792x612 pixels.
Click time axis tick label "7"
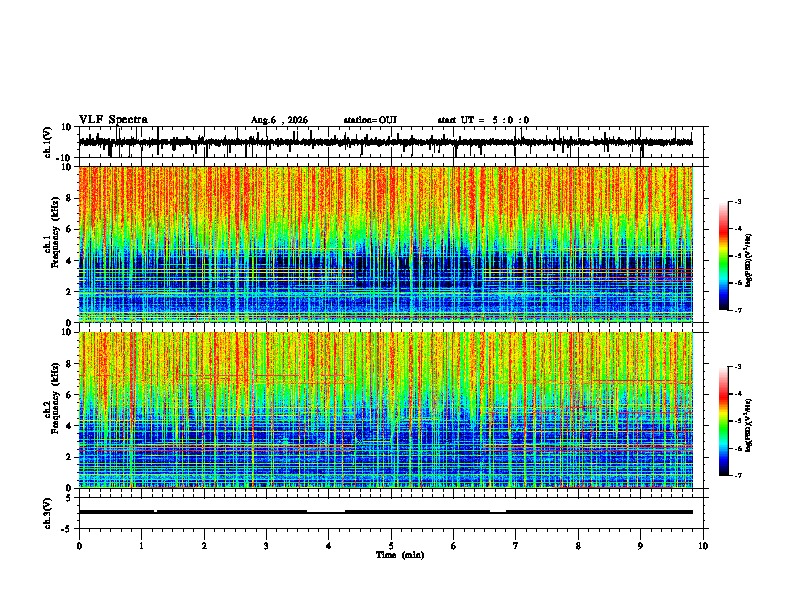tap(516, 546)
